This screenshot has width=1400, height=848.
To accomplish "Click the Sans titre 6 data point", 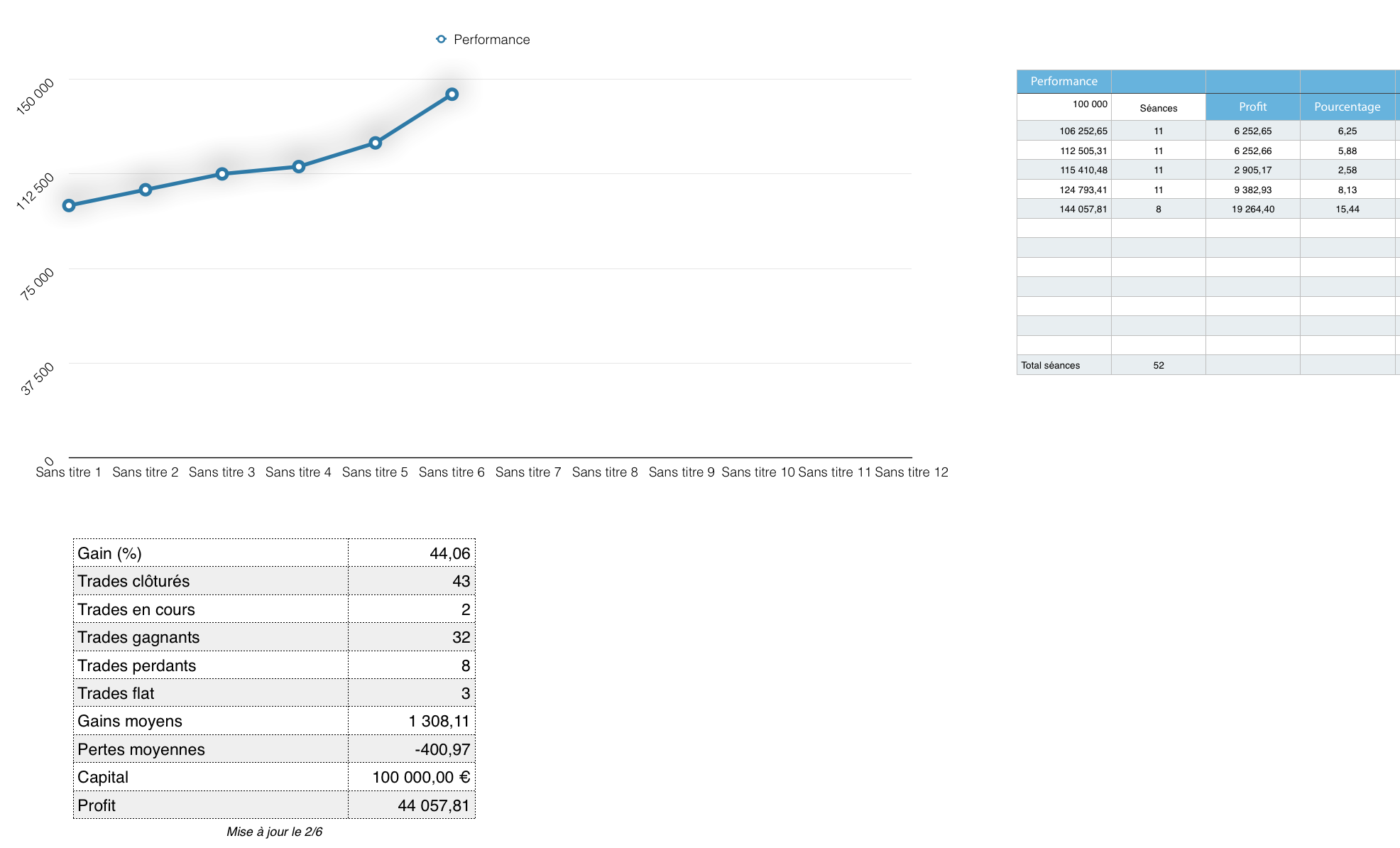I will click(452, 94).
